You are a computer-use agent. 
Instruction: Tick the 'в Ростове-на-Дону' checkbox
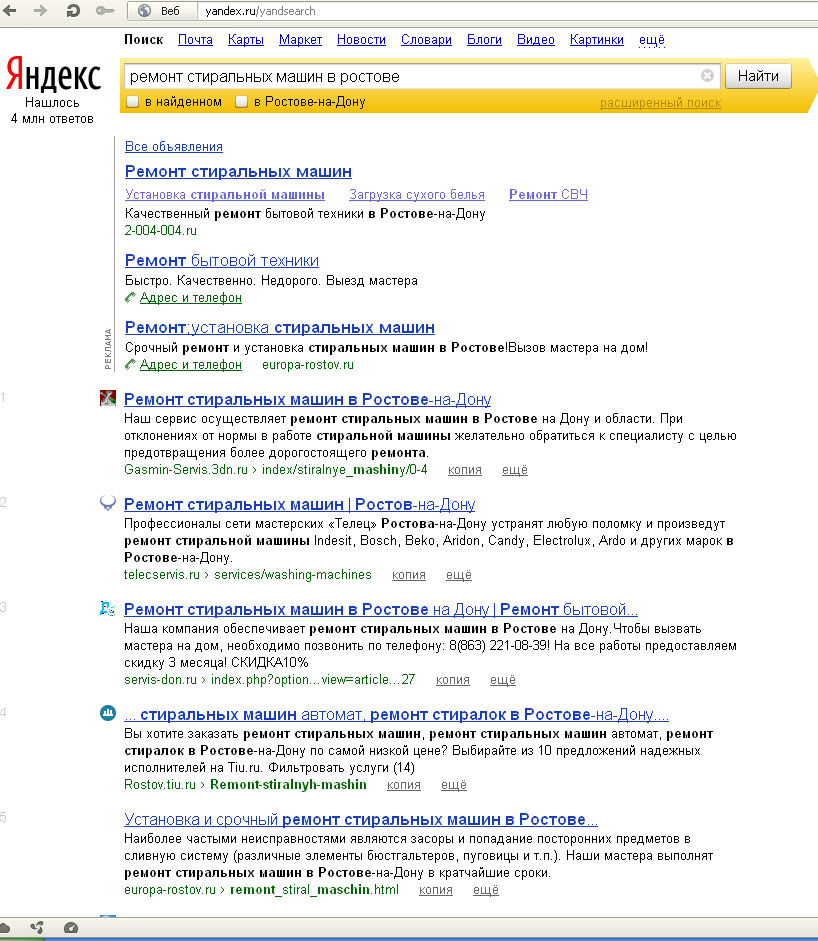[x=241, y=102]
